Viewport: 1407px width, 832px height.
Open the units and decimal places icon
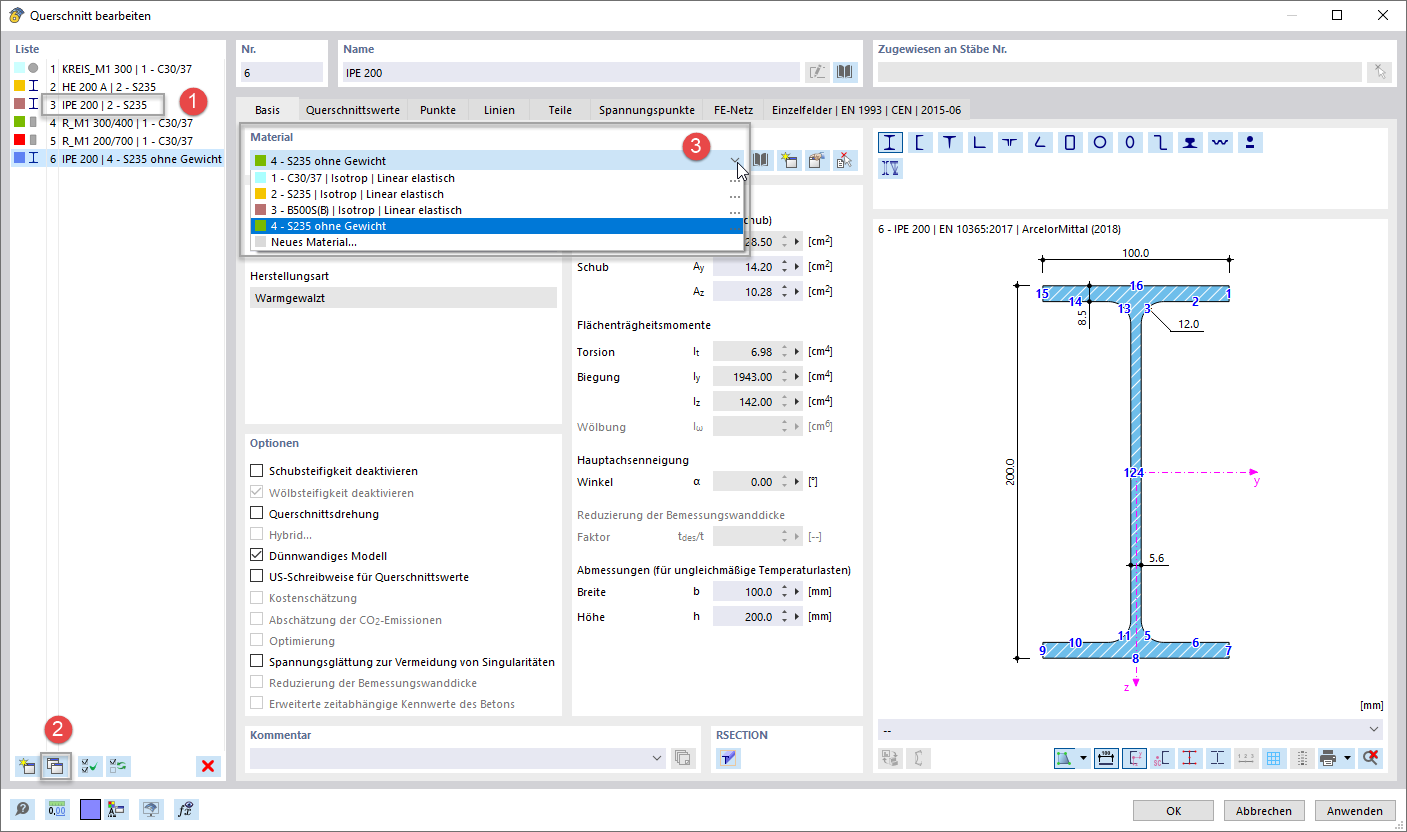[56, 809]
